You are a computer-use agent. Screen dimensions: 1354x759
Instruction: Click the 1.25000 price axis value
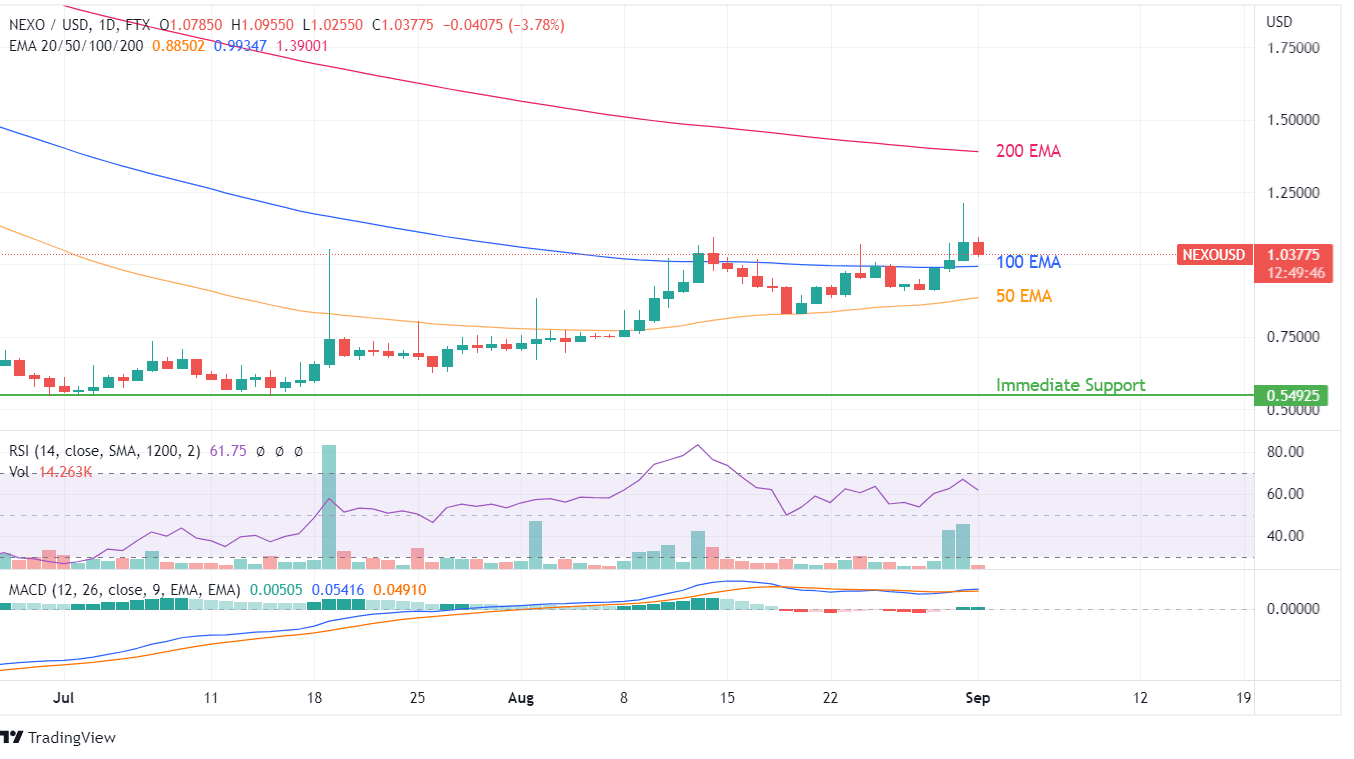click(1292, 192)
